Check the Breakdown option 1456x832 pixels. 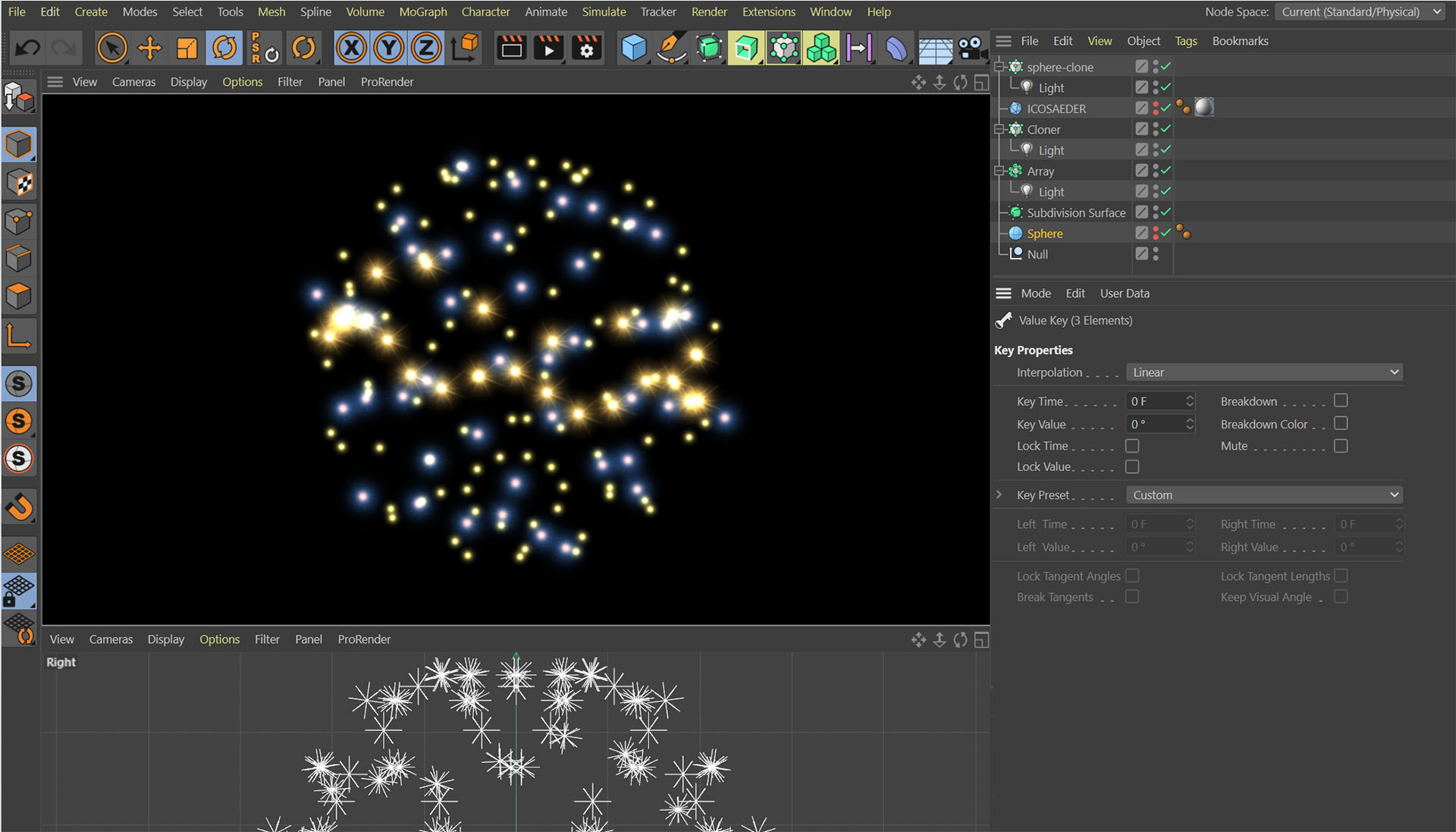coord(1341,400)
